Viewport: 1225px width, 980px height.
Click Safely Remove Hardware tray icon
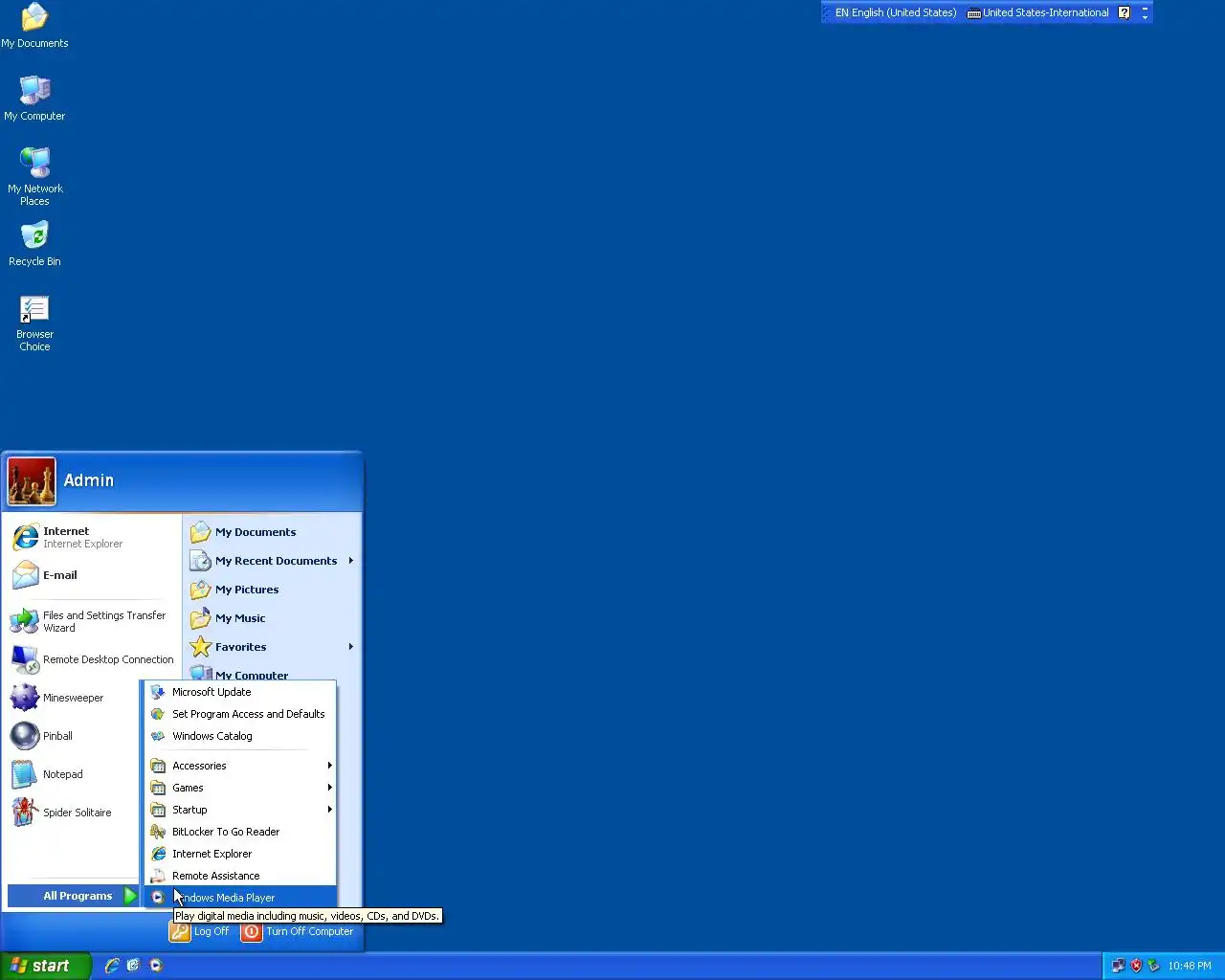(1153, 966)
